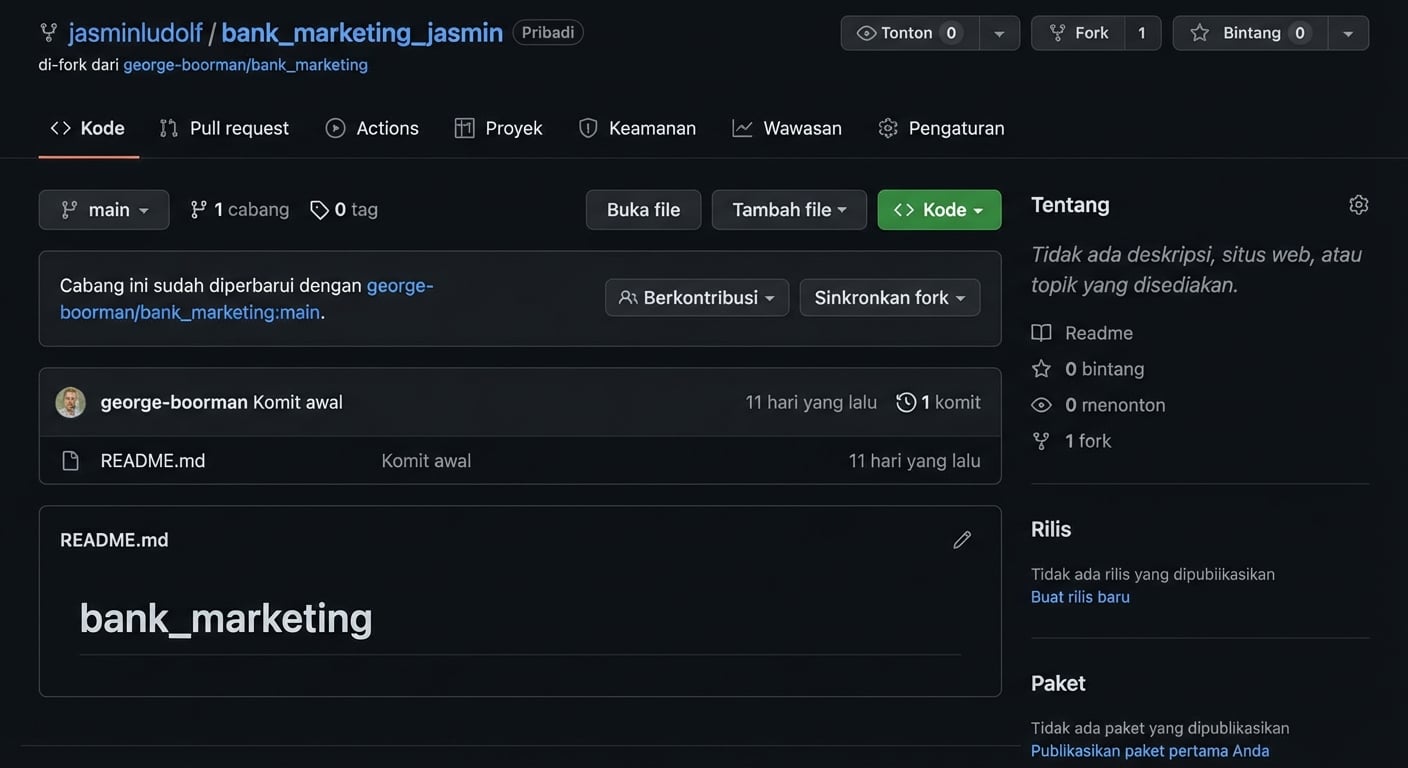This screenshot has width=1408, height=768.
Task: Open the Proyek tab
Action: click(x=498, y=128)
